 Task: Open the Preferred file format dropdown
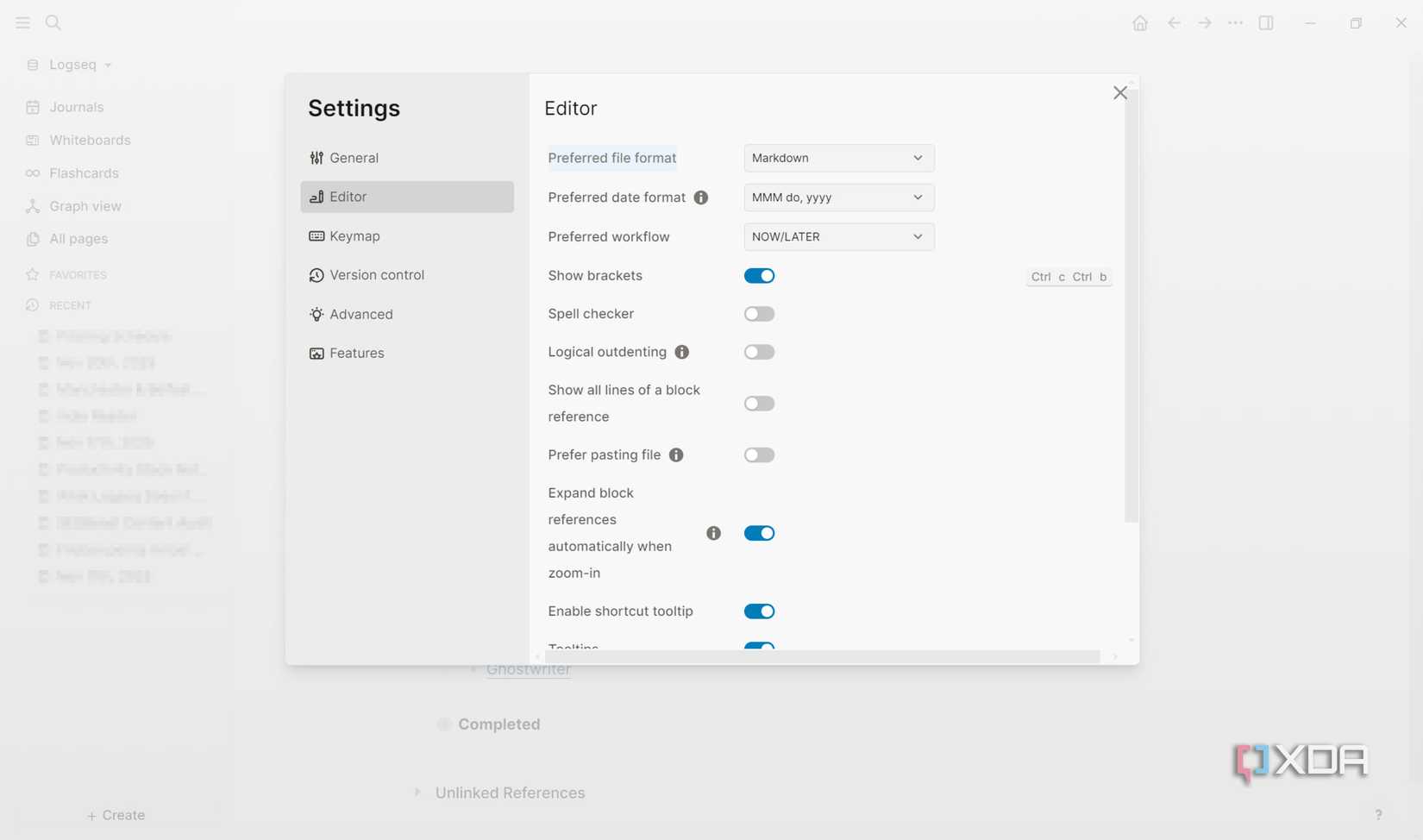(x=838, y=158)
